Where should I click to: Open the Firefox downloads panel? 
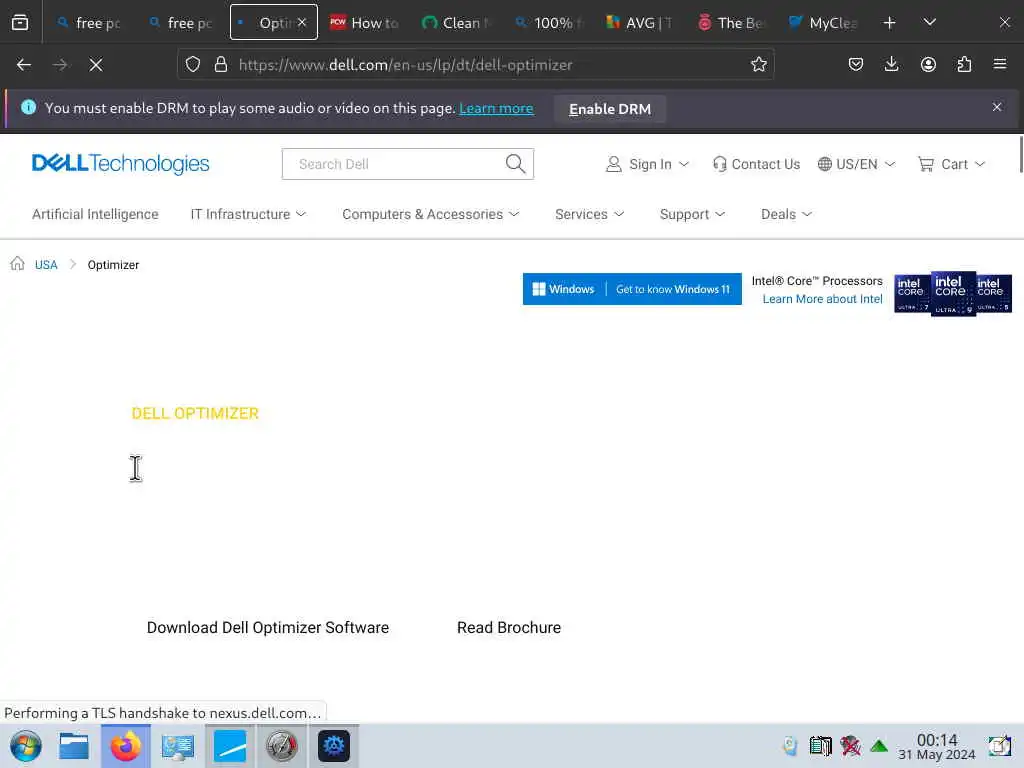[891, 65]
